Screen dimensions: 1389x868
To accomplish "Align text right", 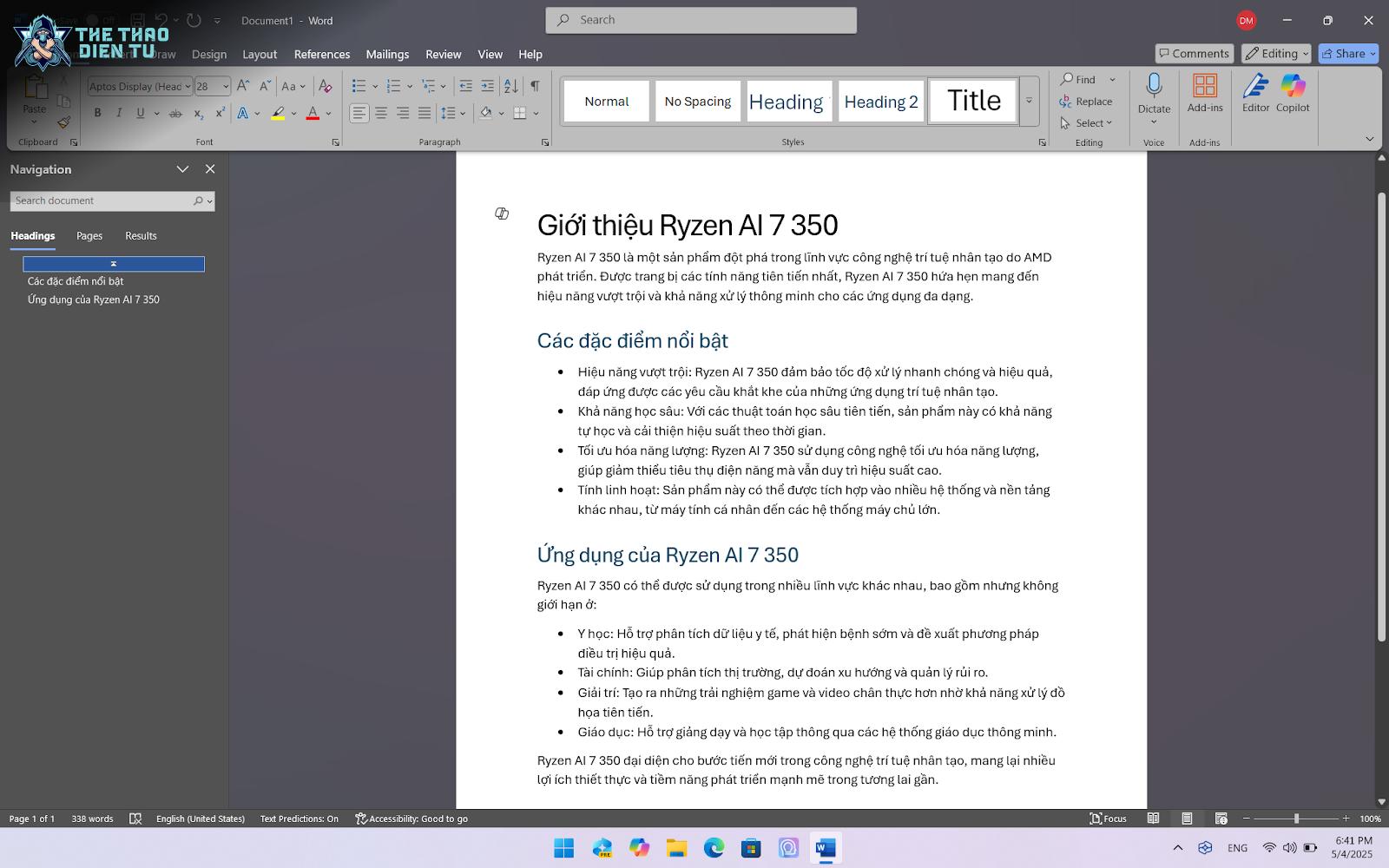I will click(403, 113).
